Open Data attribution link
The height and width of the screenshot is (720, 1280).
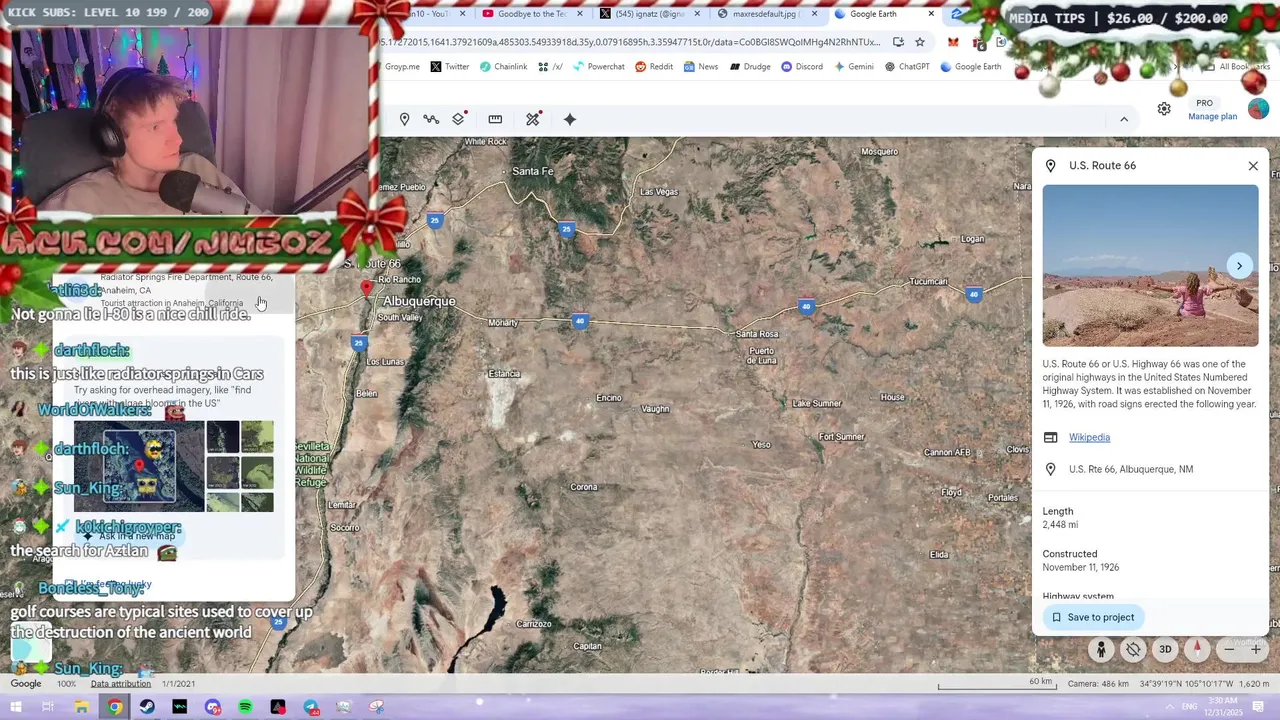click(120, 684)
